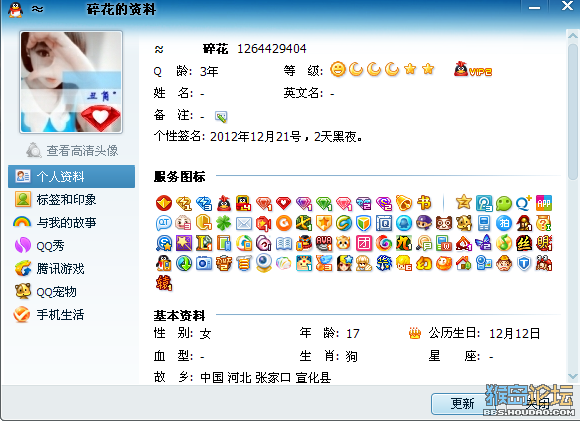Click the QQ penguin with red scarf icon
Image resolution: width=580 pixels, height=421 pixels.
click(223, 203)
